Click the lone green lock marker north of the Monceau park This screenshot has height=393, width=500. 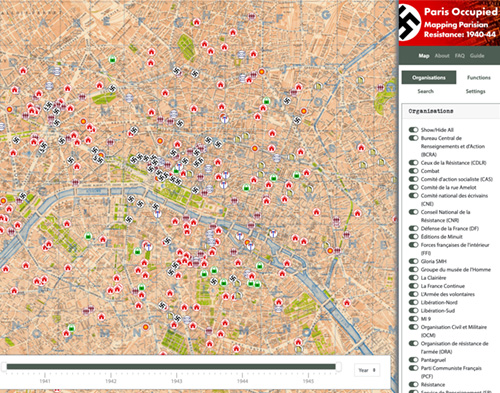[113, 60]
